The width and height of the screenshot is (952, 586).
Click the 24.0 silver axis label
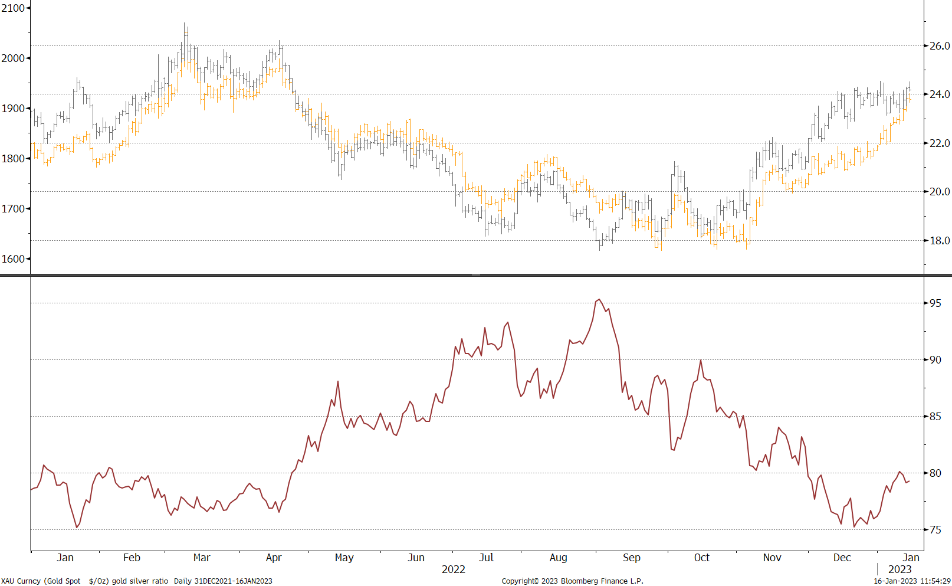[x=940, y=94]
